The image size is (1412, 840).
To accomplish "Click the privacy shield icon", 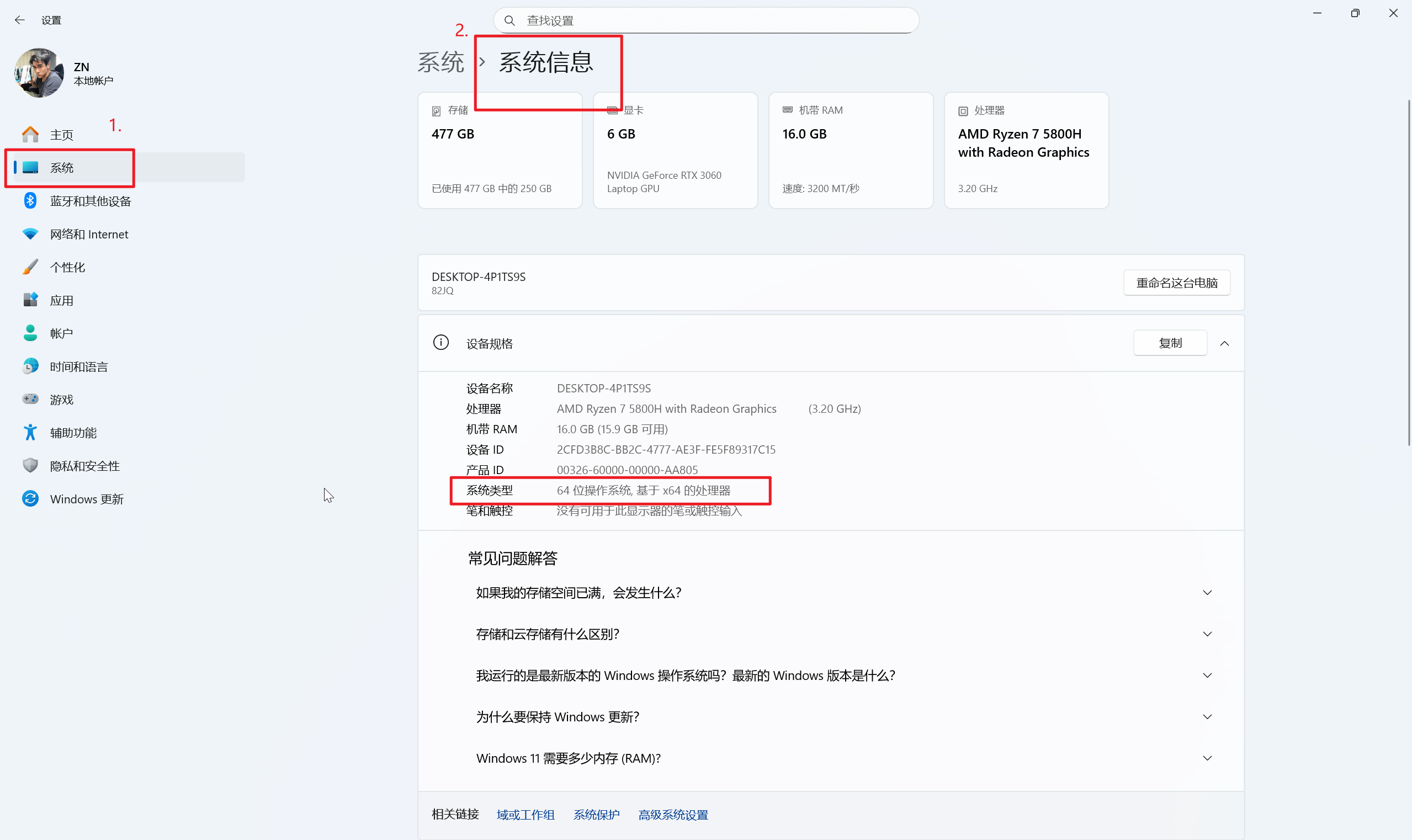I will coord(30,466).
